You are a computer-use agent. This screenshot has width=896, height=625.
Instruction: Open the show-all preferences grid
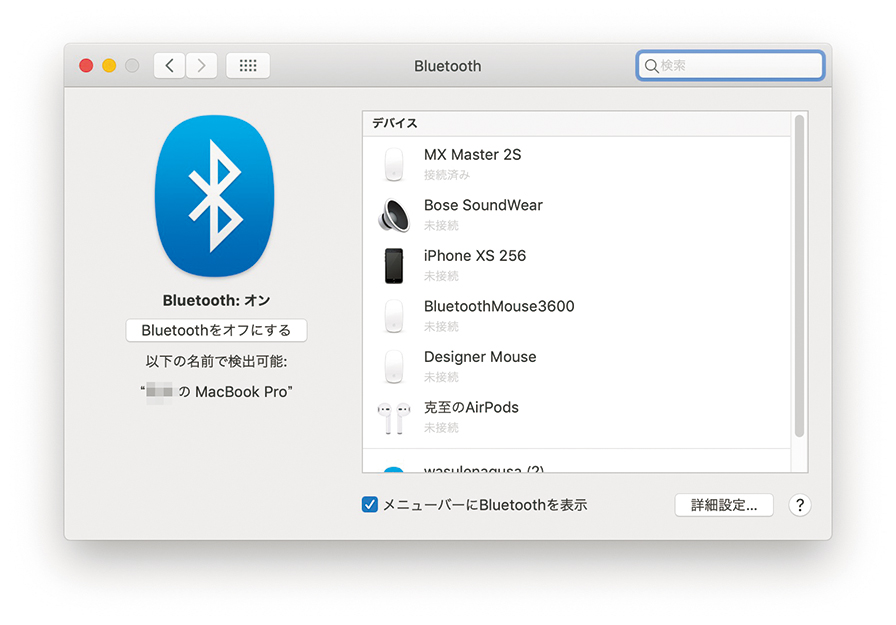coord(248,66)
